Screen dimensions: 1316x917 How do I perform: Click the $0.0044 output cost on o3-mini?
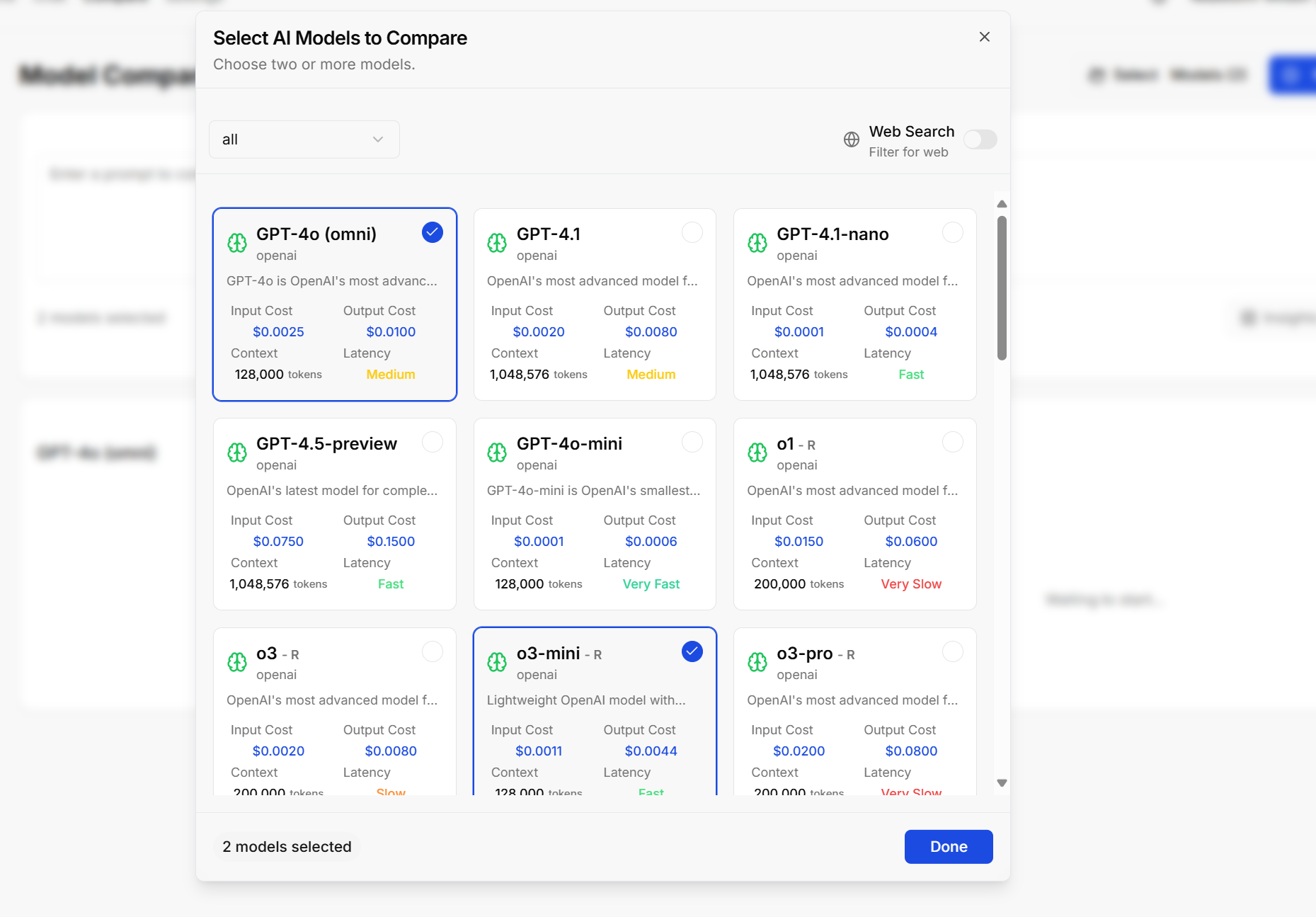[x=651, y=751]
